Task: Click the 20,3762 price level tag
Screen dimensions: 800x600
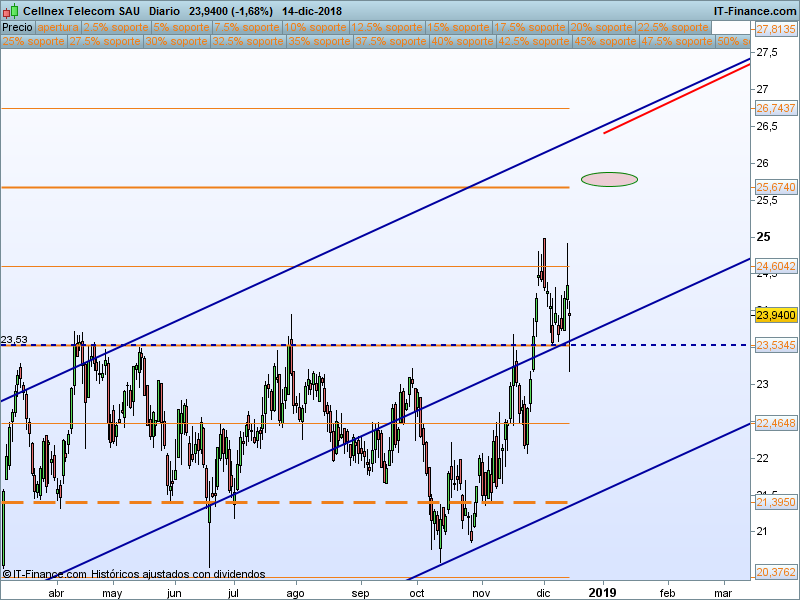Action: 776,572
